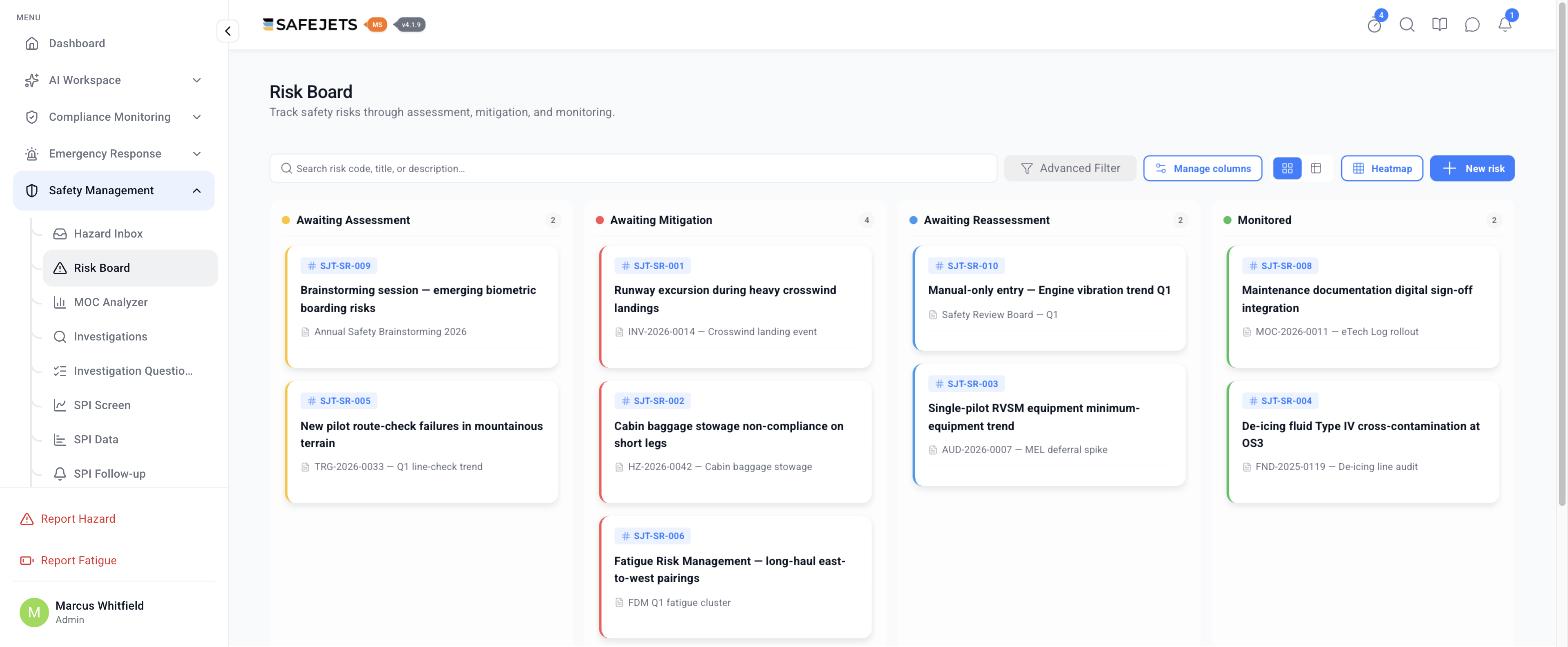1568x647 pixels.
Task: Click Monitored column header
Action: (1264, 220)
